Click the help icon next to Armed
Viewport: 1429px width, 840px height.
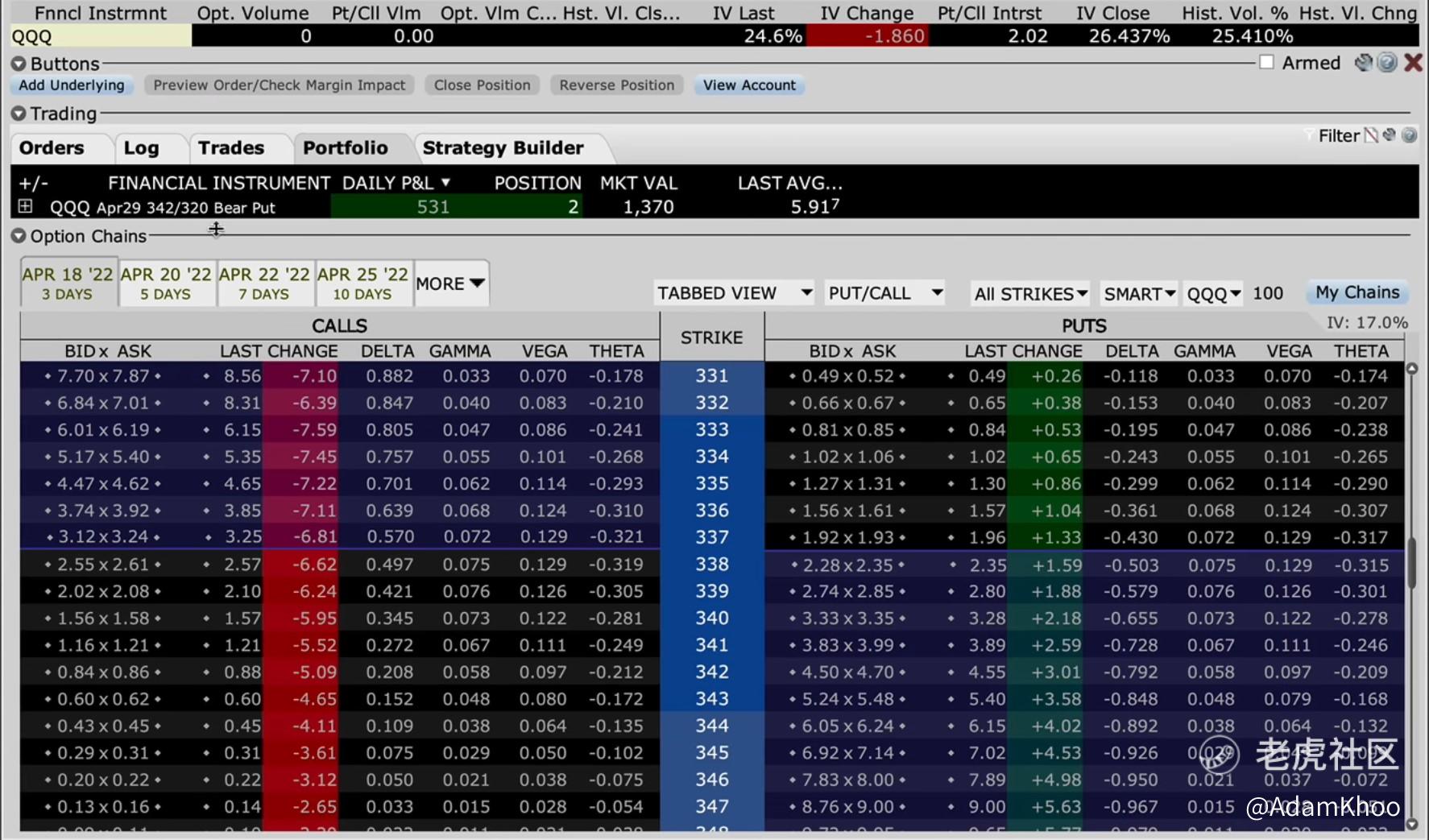[x=1387, y=63]
